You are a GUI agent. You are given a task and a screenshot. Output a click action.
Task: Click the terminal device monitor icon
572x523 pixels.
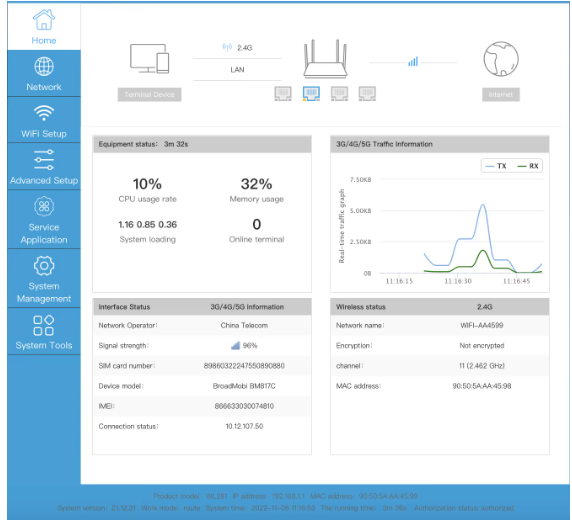pos(150,59)
